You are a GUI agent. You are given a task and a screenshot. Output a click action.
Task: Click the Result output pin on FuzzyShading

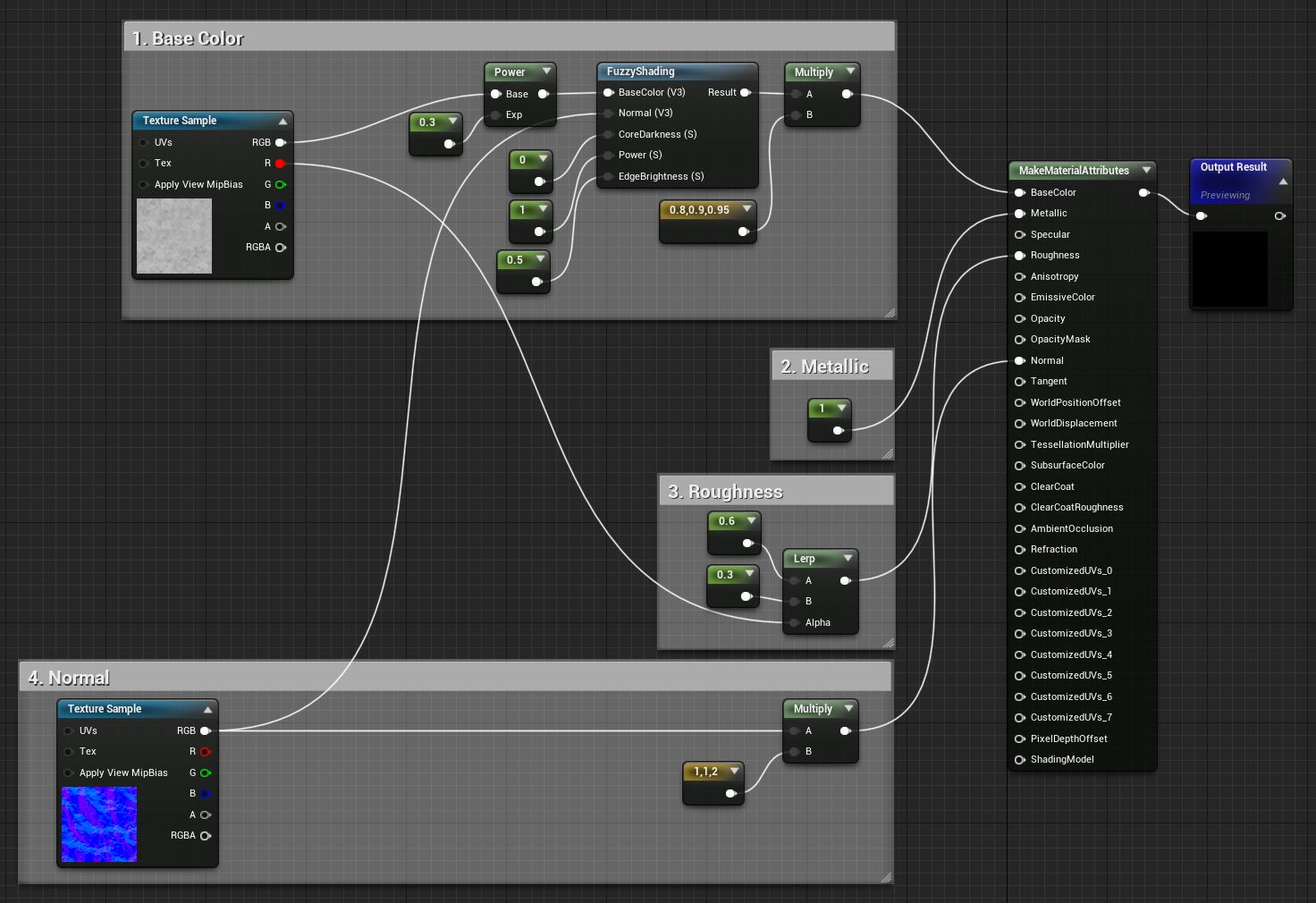[745, 92]
